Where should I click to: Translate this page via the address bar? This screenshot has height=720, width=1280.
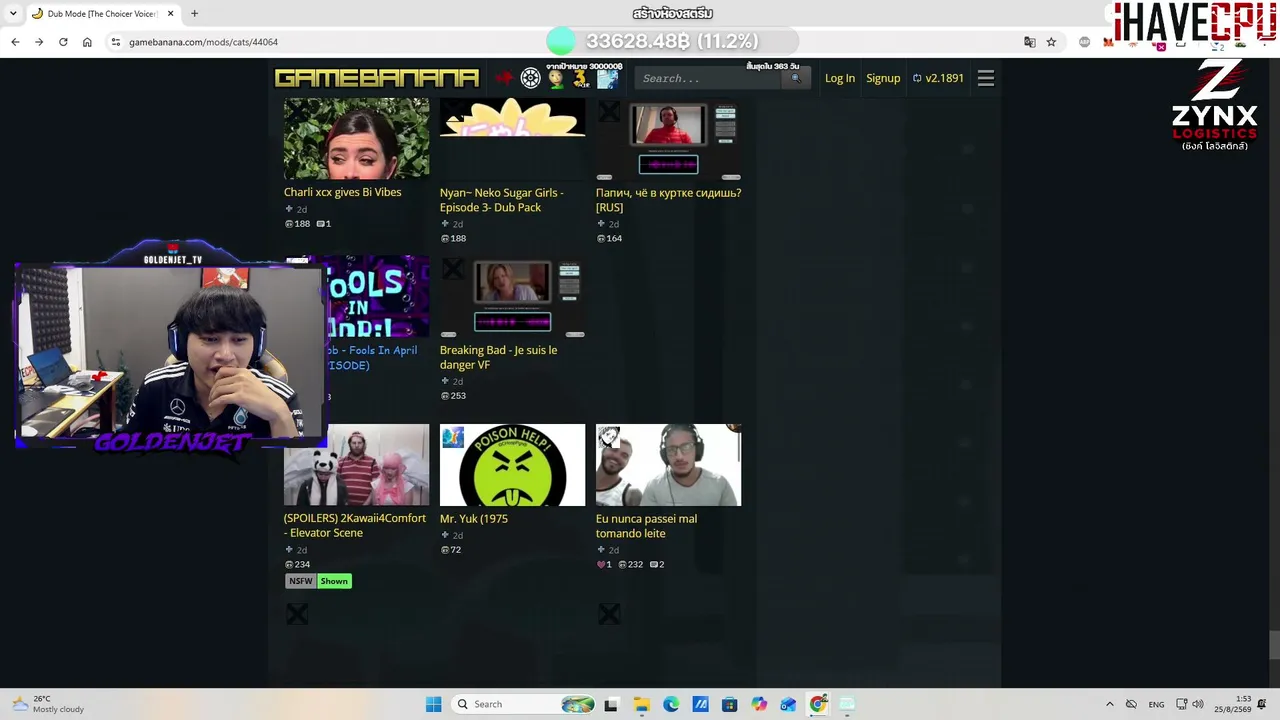[x=1030, y=42]
